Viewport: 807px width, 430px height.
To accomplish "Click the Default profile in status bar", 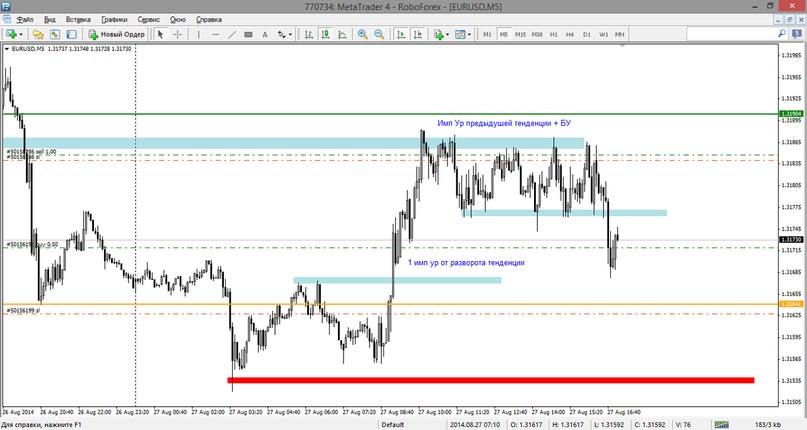I will (x=393, y=425).
